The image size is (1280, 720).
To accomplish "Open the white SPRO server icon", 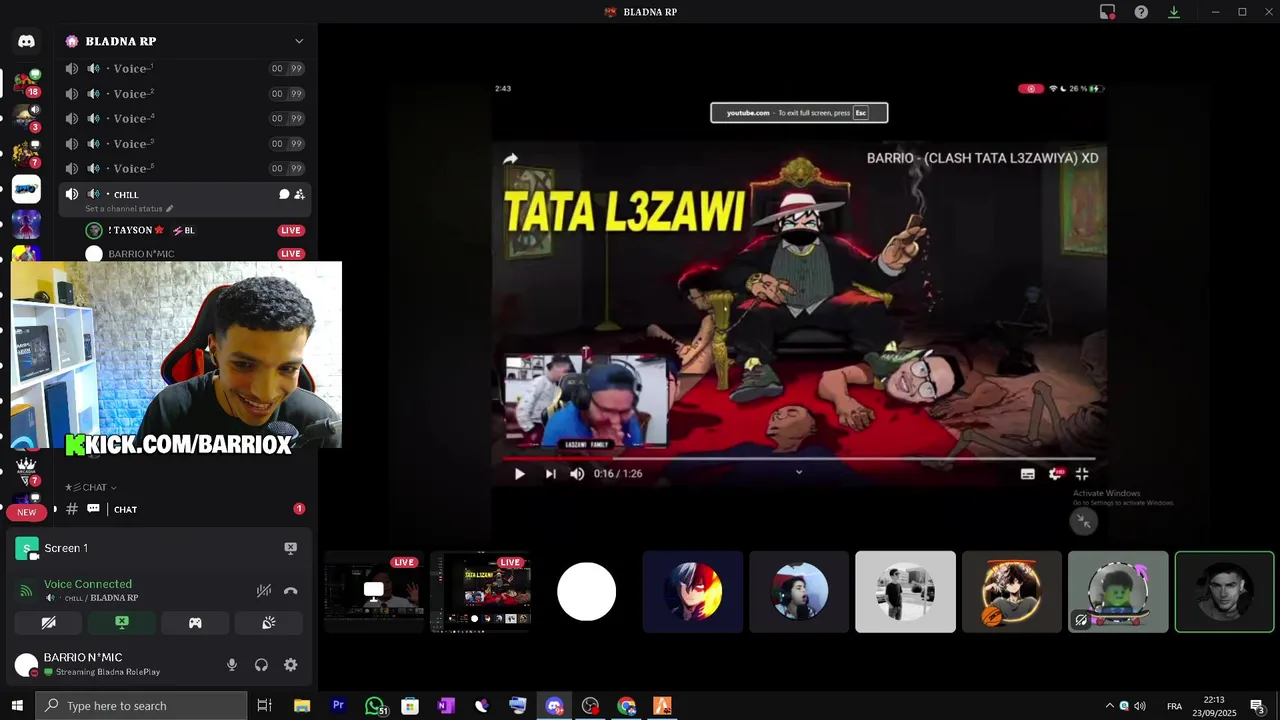I will coord(26,189).
